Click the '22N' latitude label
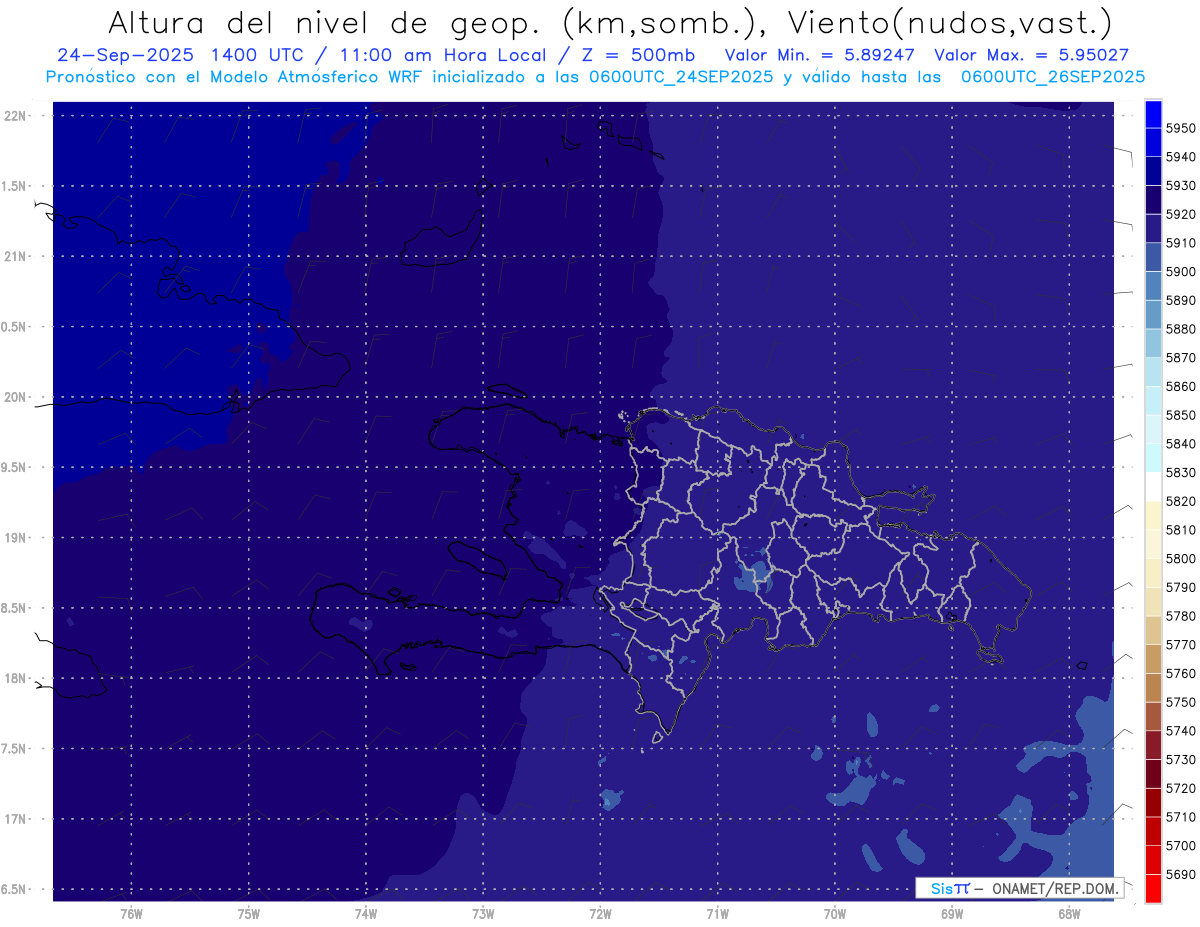This screenshot has height=927, width=1200. pos(14,116)
